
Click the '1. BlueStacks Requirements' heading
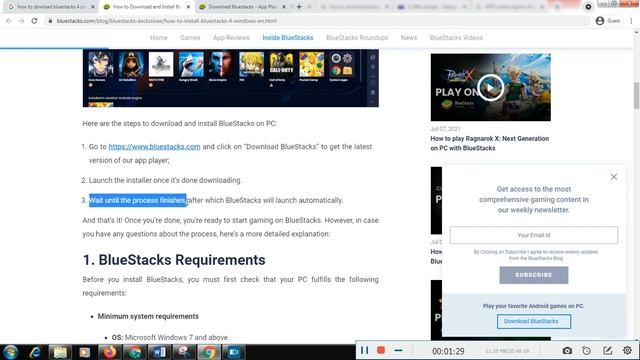pos(174,260)
